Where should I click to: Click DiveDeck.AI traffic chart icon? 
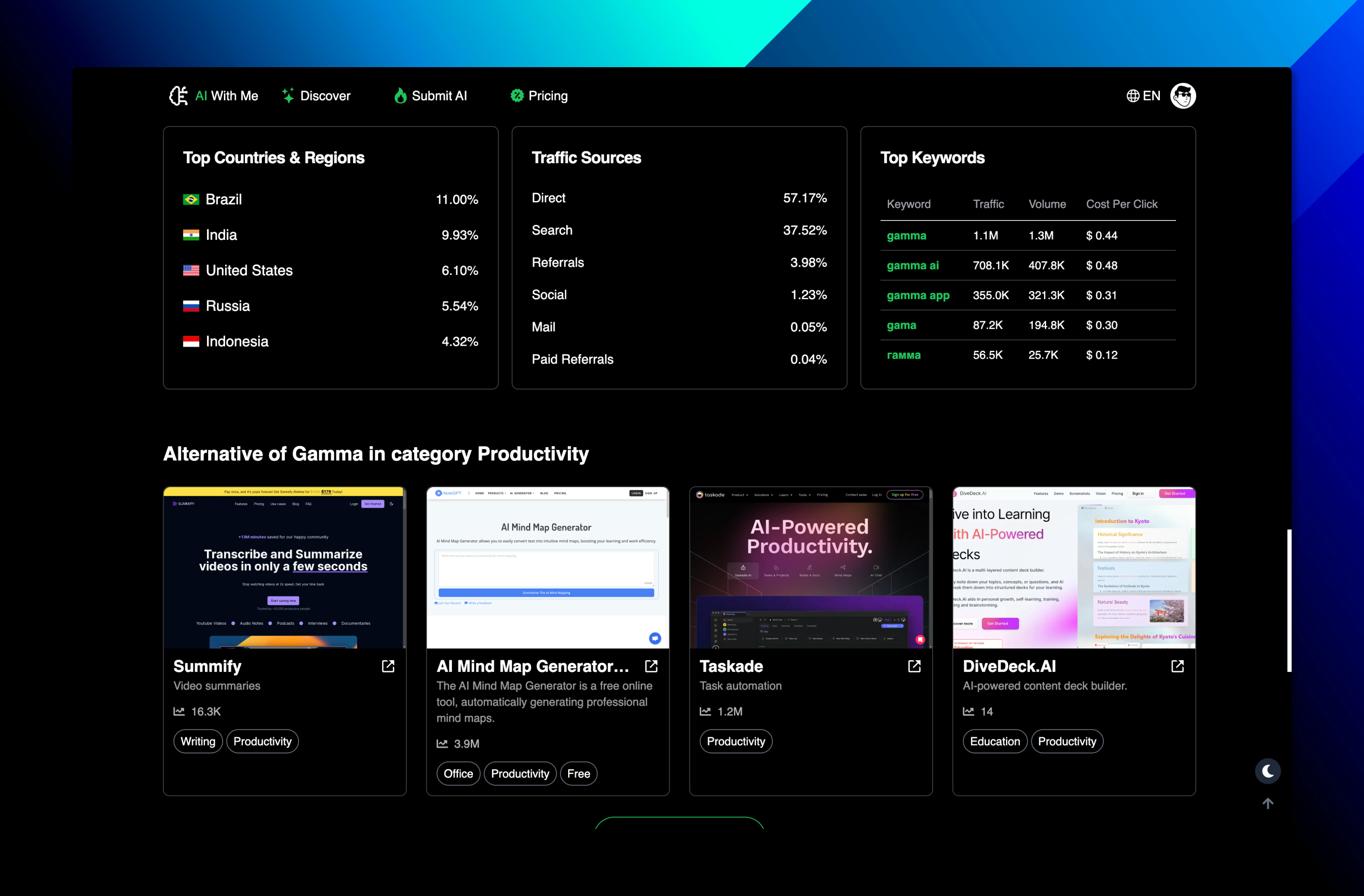pyautogui.click(x=969, y=711)
